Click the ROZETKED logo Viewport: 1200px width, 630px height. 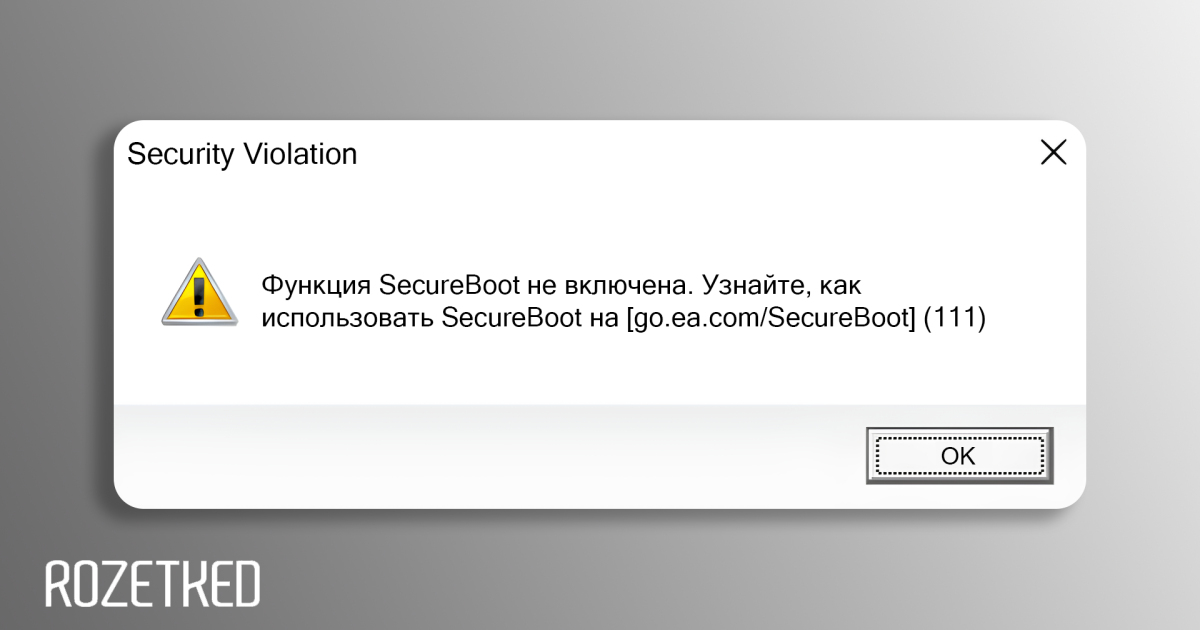coord(153,584)
